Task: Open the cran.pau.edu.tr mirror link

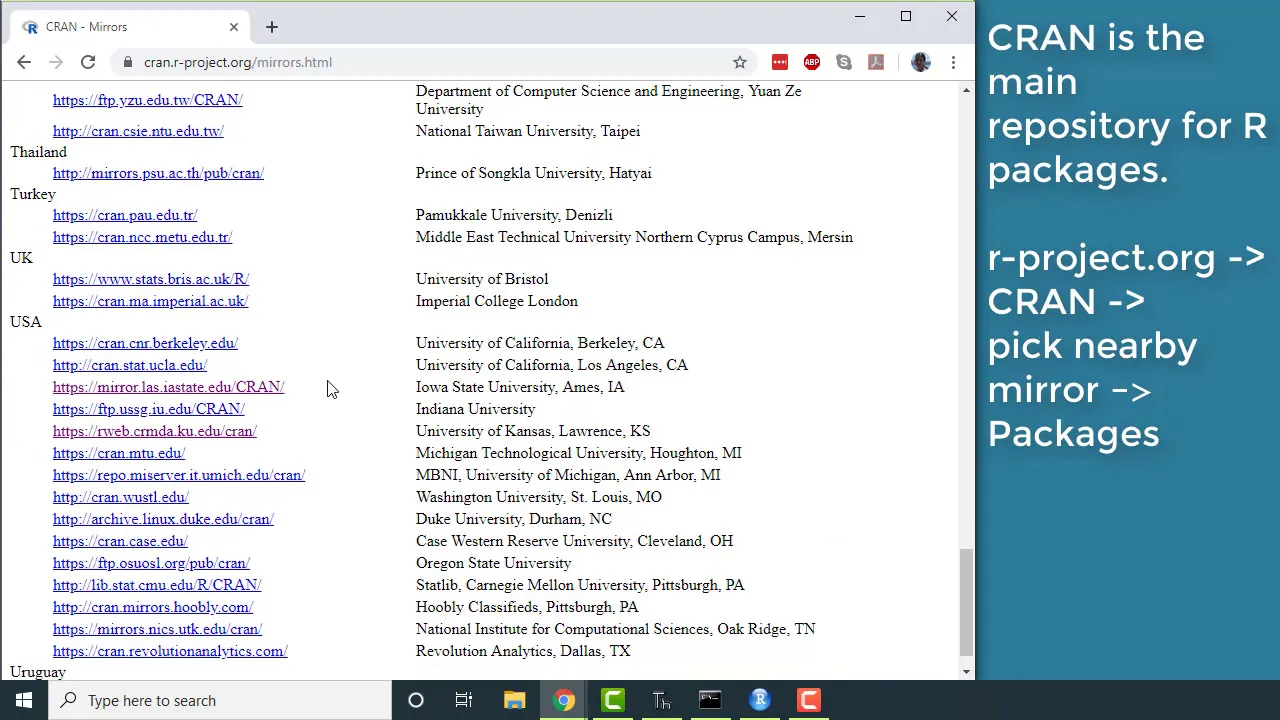Action: [125, 215]
